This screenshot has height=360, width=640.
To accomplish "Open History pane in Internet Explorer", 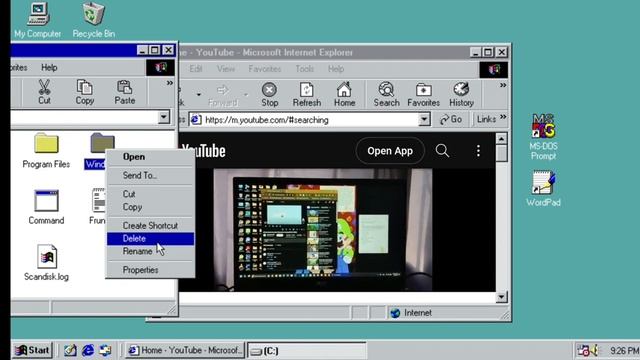I will click(461, 94).
